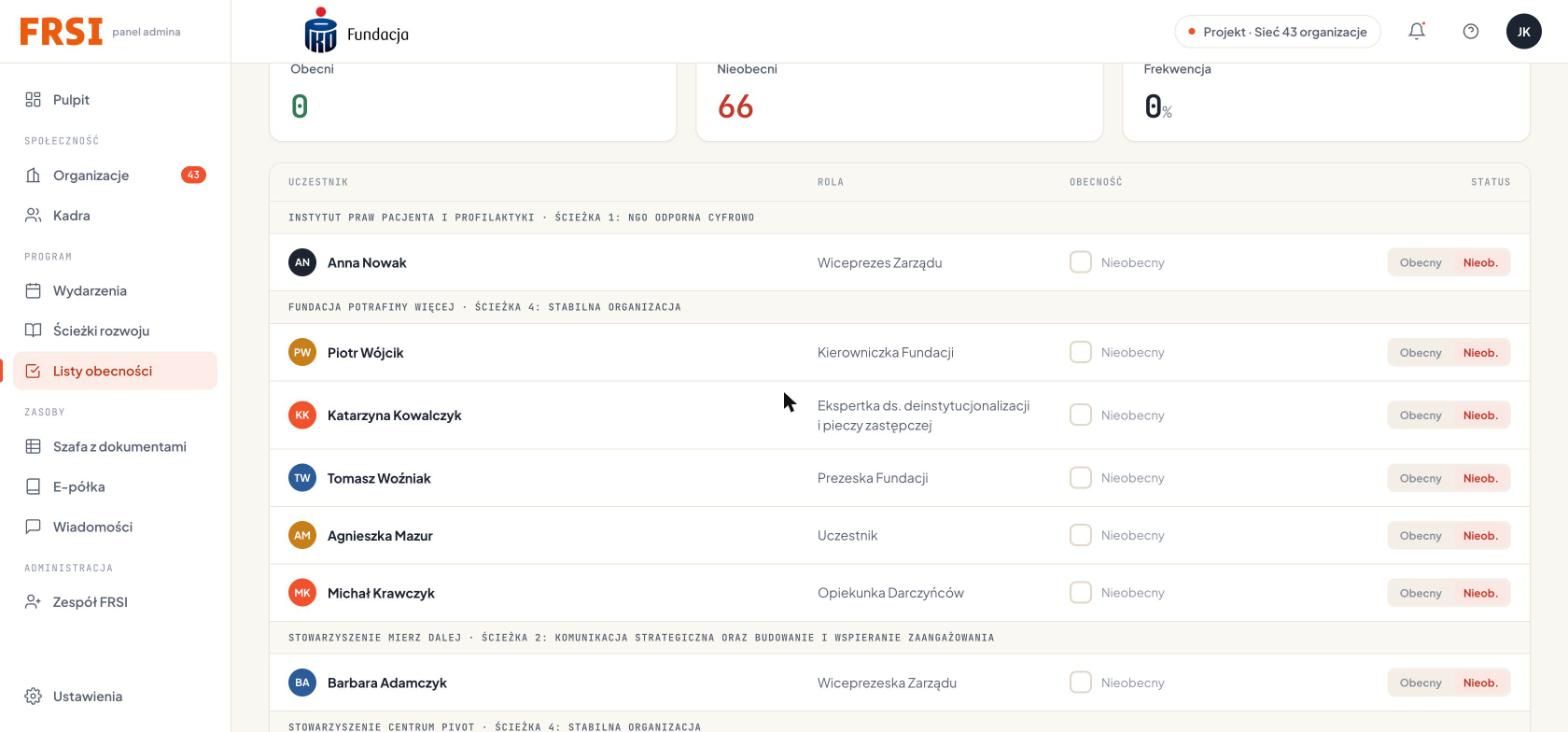Set Michał Krawczyk status to Obecny

(1420, 593)
